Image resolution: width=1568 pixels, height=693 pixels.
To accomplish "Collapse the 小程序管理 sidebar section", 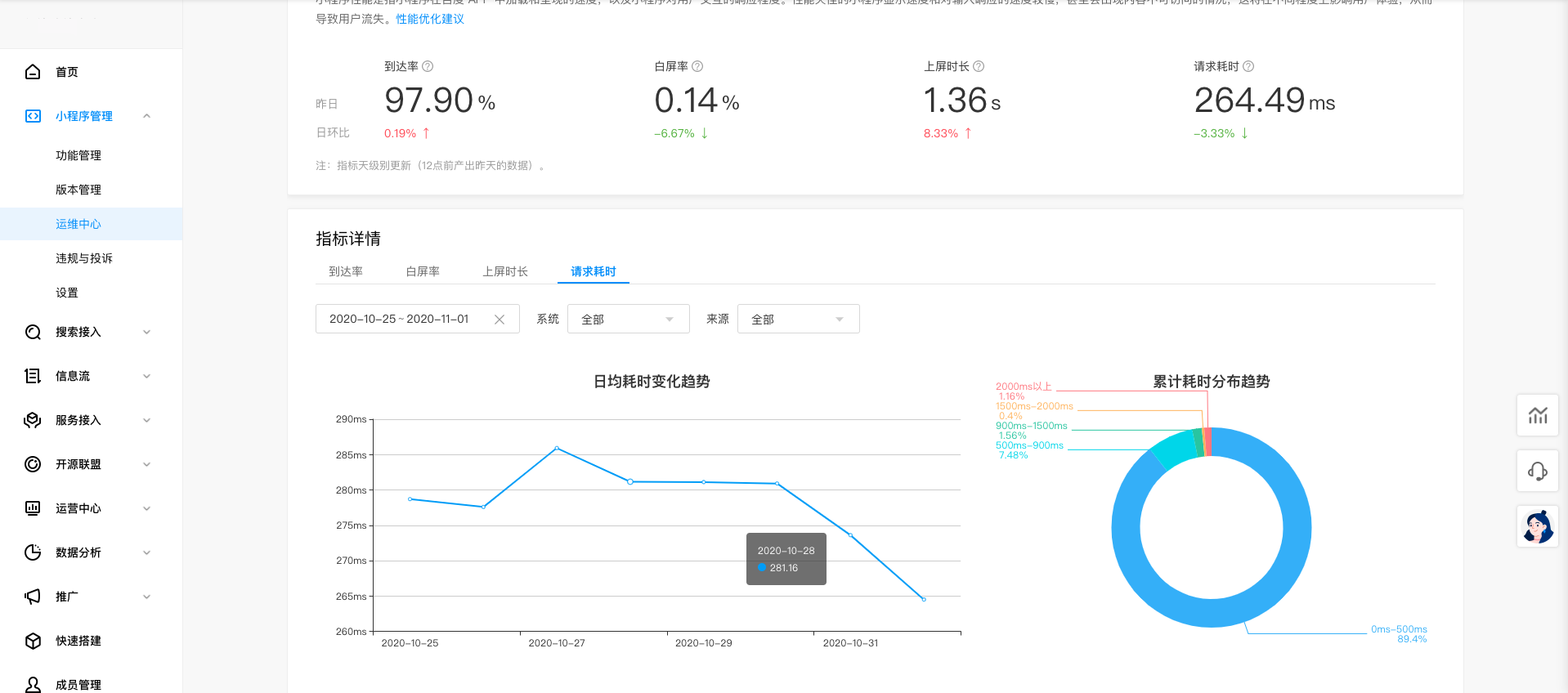I will (147, 116).
